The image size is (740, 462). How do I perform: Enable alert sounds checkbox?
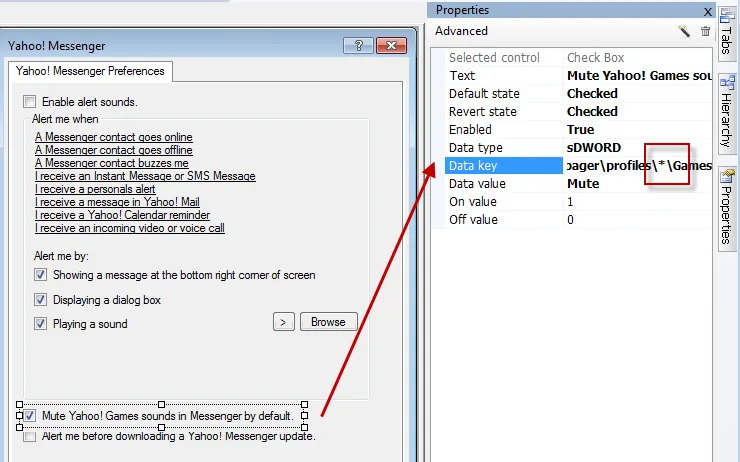coord(30,101)
